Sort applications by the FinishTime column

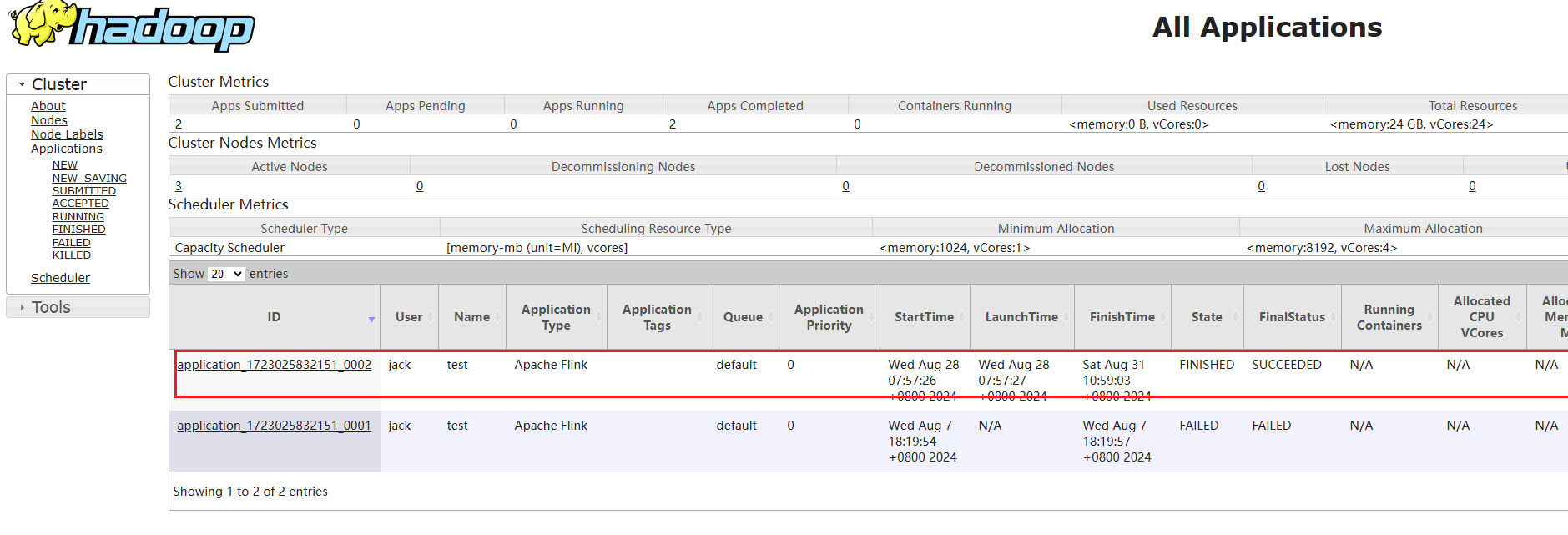click(1122, 317)
